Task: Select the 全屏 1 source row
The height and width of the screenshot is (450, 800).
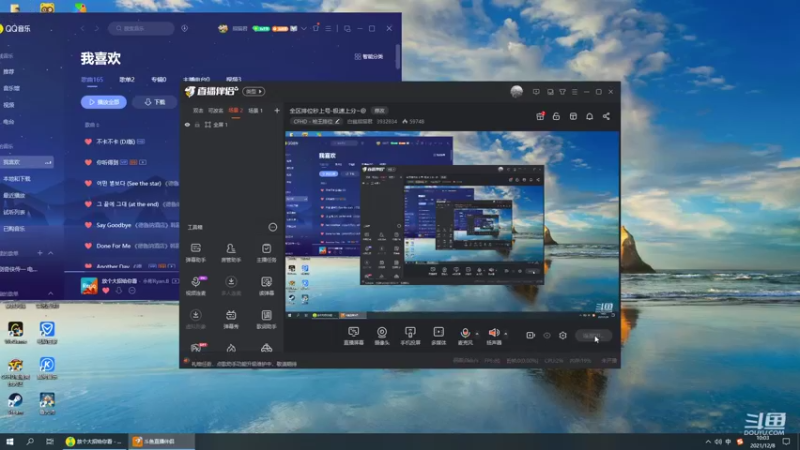Action: pyautogui.click(x=232, y=124)
